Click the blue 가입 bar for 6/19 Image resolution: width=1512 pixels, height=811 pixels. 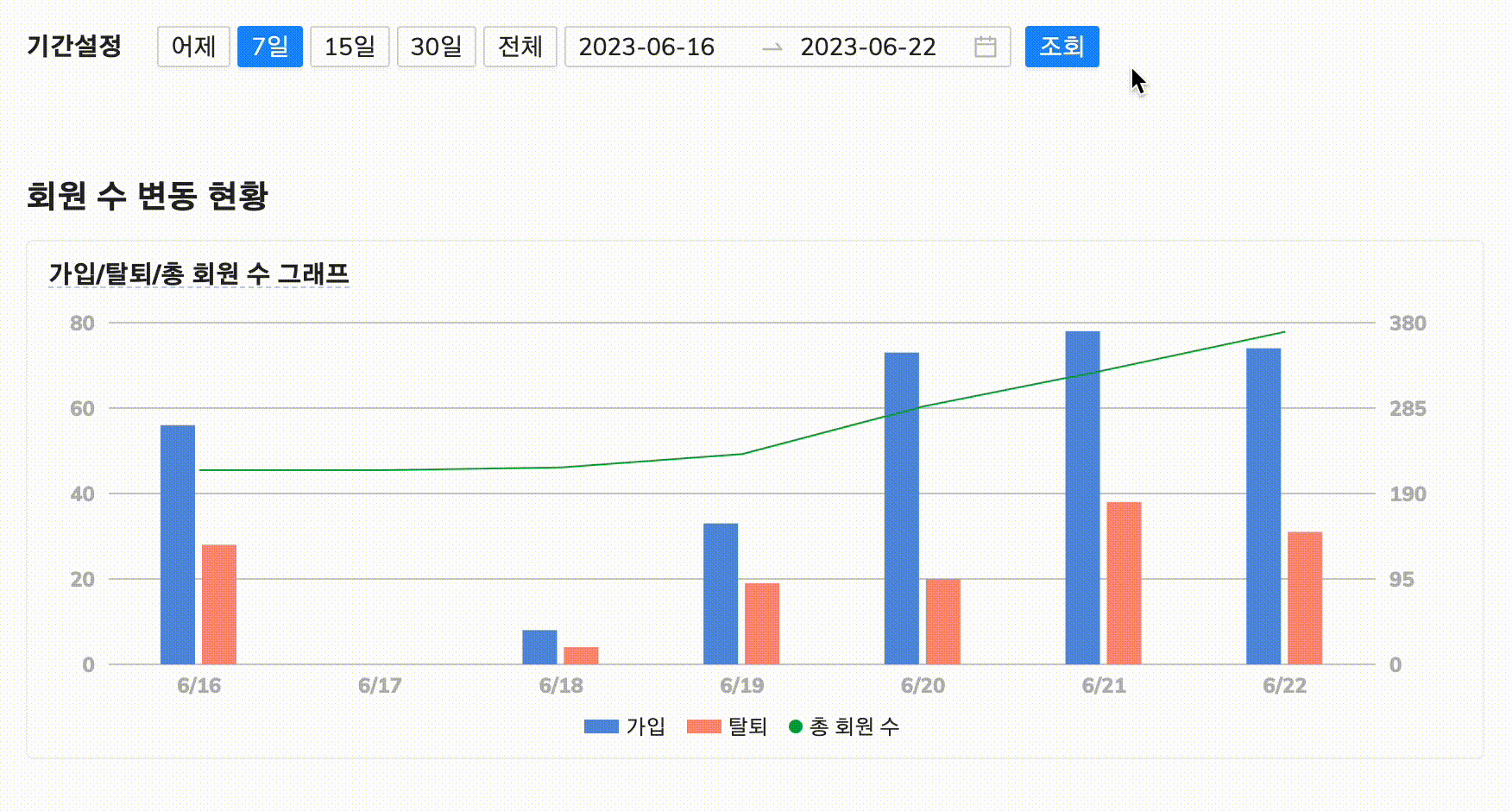click(721, 594)
